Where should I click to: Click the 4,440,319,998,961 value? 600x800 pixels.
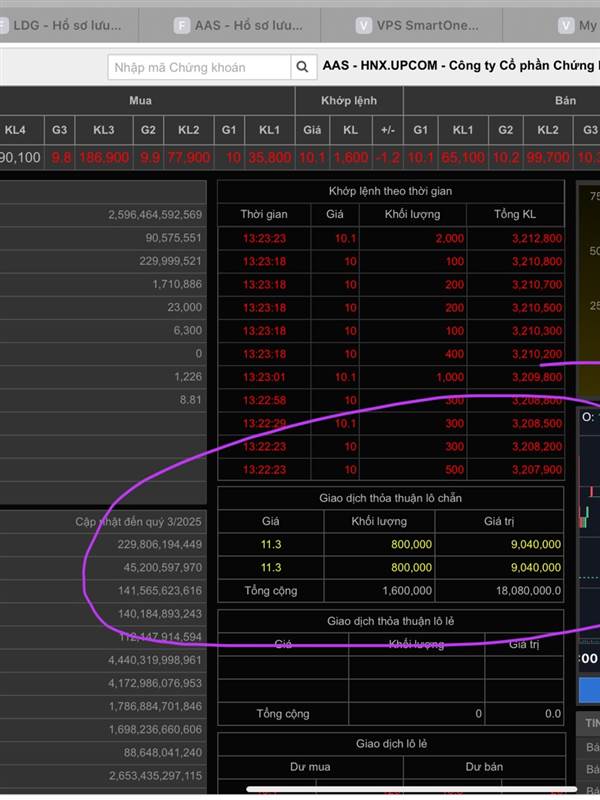coord(155,660)
